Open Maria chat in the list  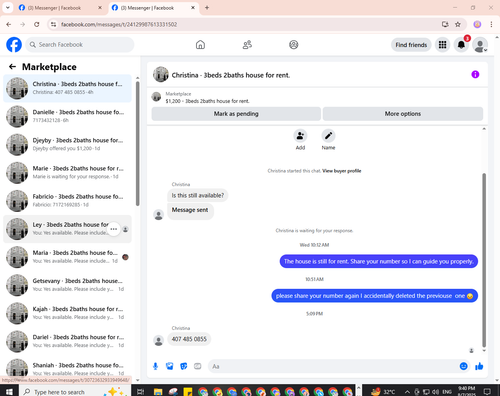point(67,257)
